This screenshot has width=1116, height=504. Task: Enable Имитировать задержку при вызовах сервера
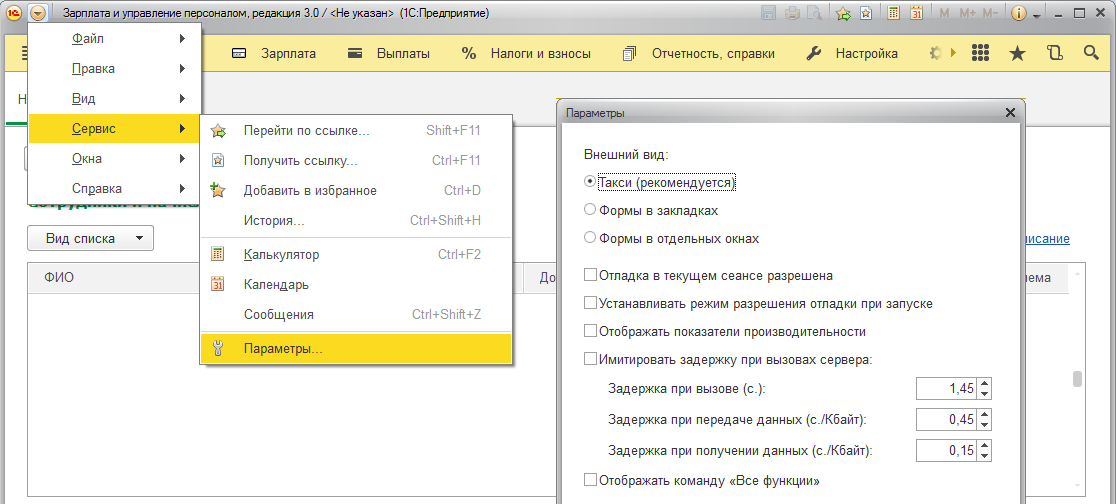click(590, 359)
